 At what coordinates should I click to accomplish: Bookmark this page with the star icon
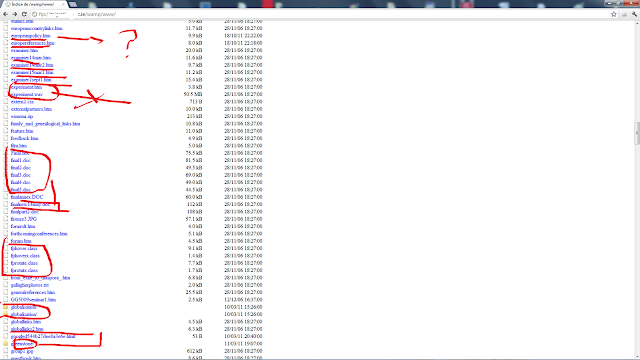613,14
